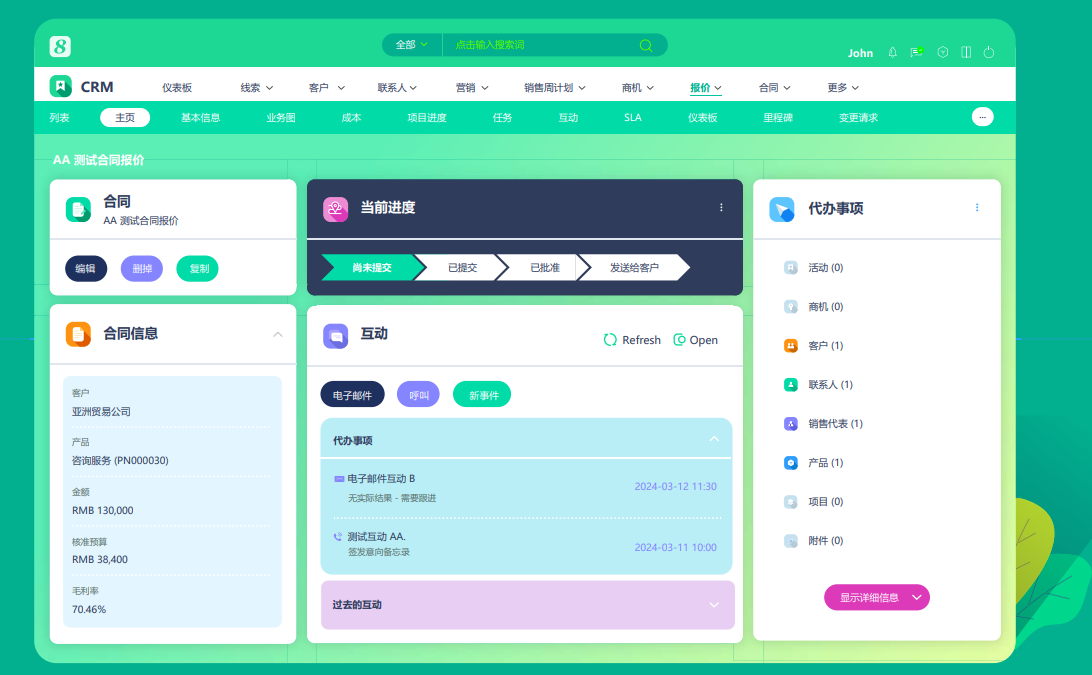Expand the 过去的互动 section
The image size is (1092, 675).
coord(714,605)
